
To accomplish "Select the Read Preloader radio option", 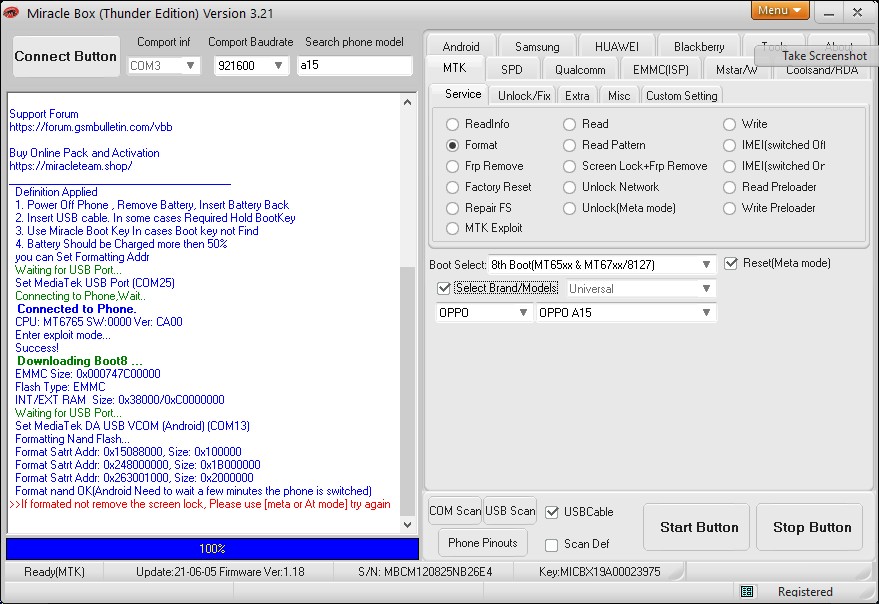I will click(x=770, y=187).
